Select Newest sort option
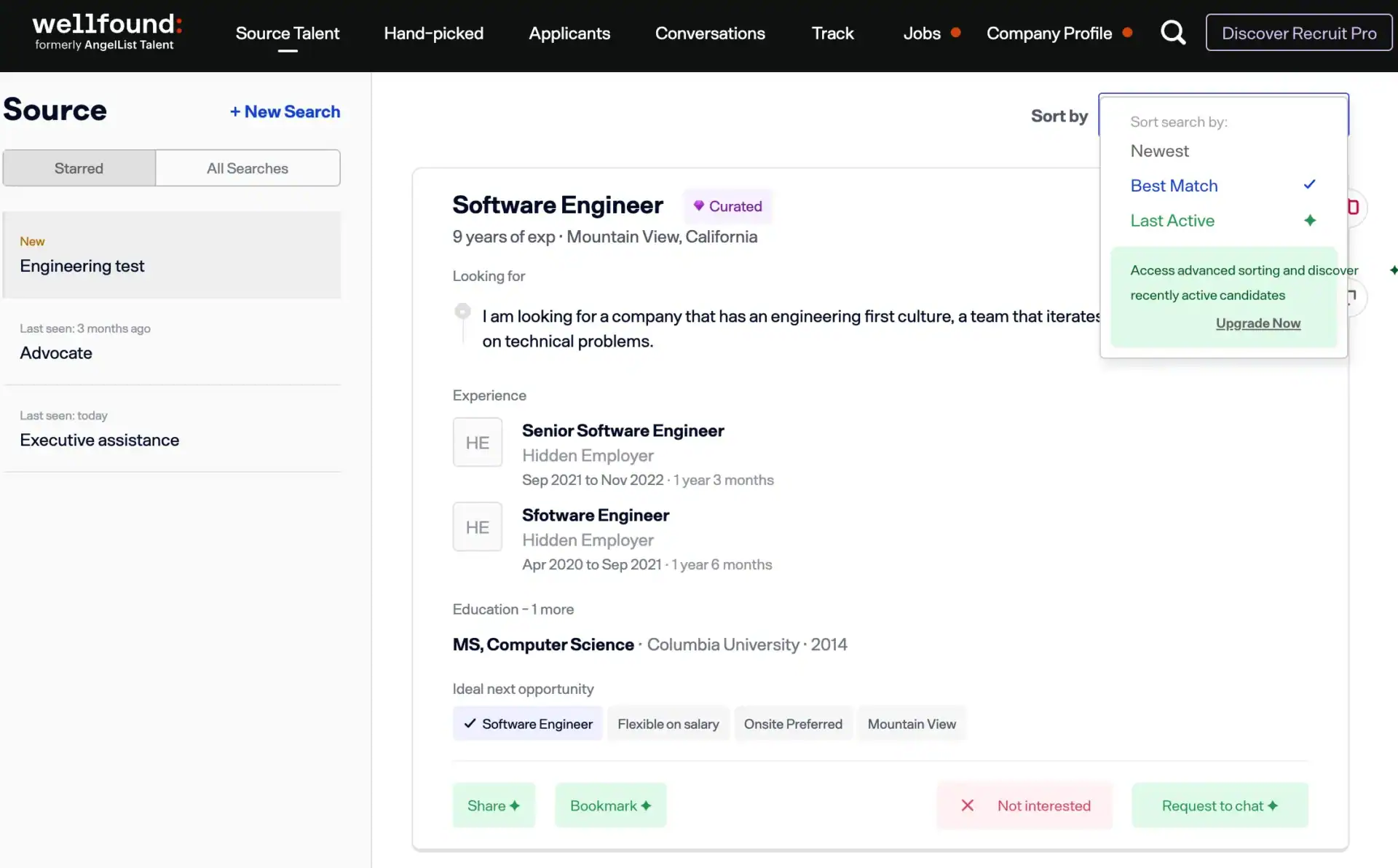Image resolution: width=1398 pixels, height=868 pixels. (x=1159, y=151)
